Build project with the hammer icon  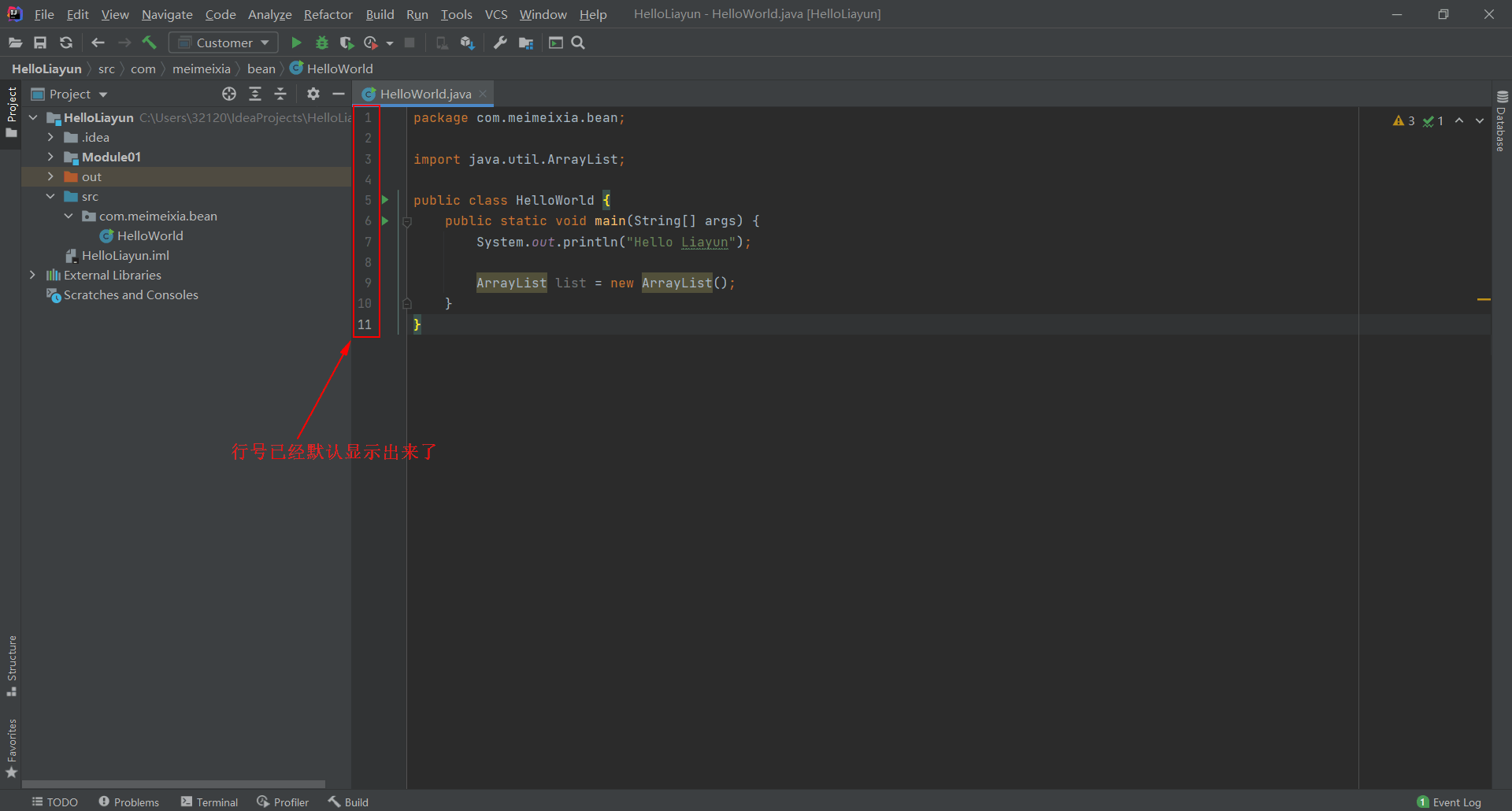[150, 43]
